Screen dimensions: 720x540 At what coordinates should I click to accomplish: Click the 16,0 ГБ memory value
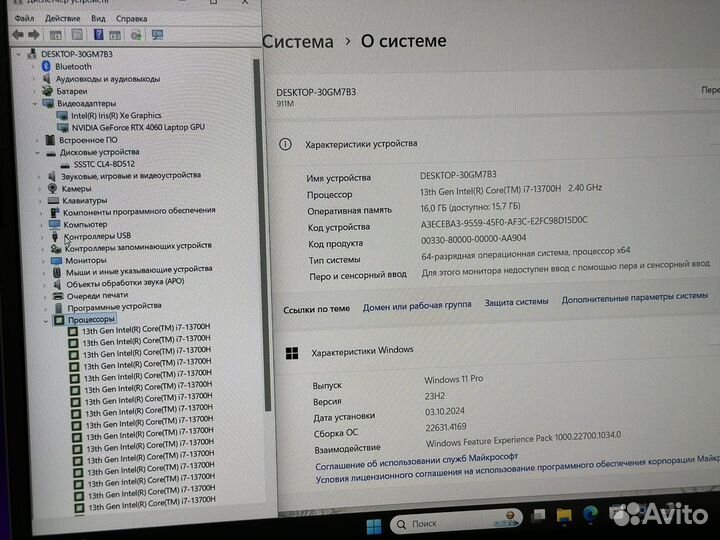470,207
